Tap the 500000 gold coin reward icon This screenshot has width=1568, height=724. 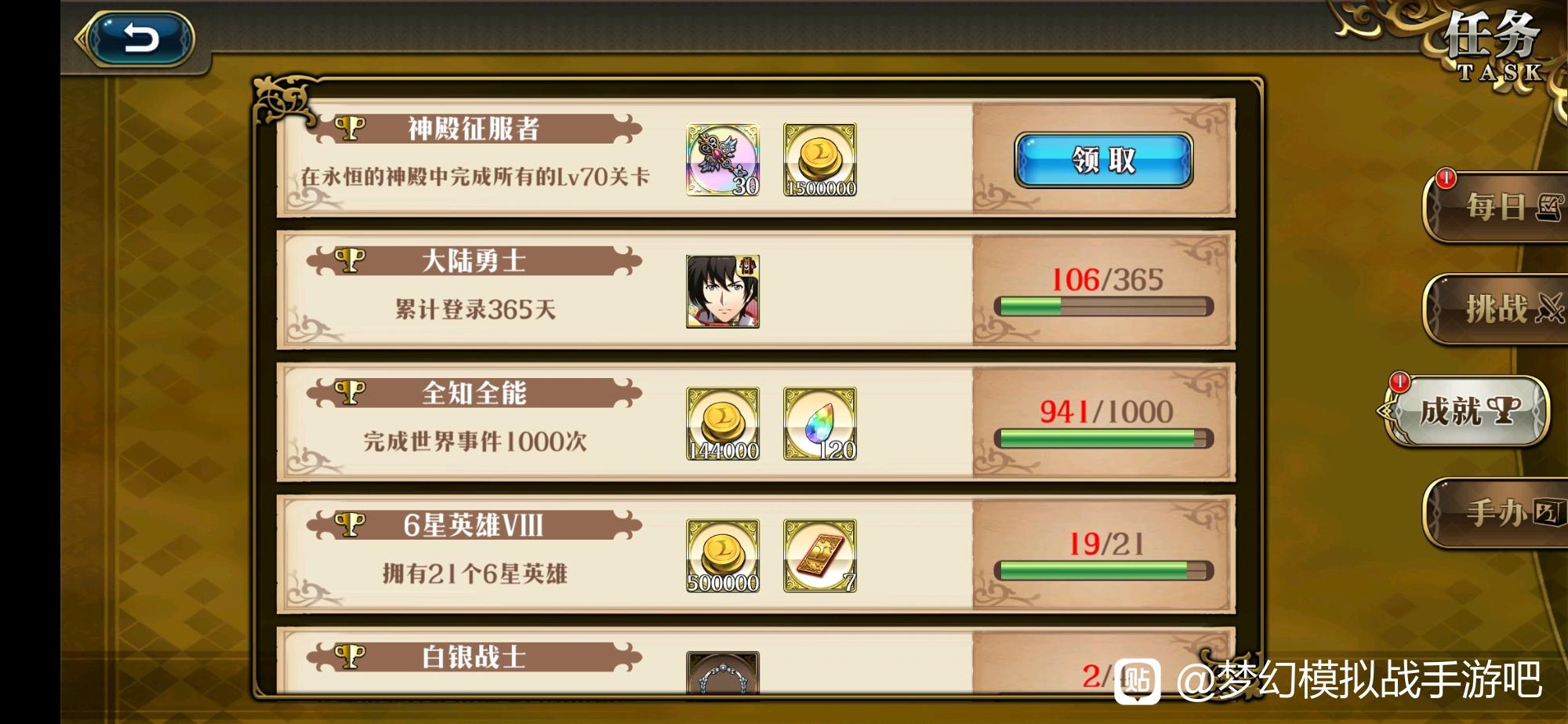[x=723, y=555]
